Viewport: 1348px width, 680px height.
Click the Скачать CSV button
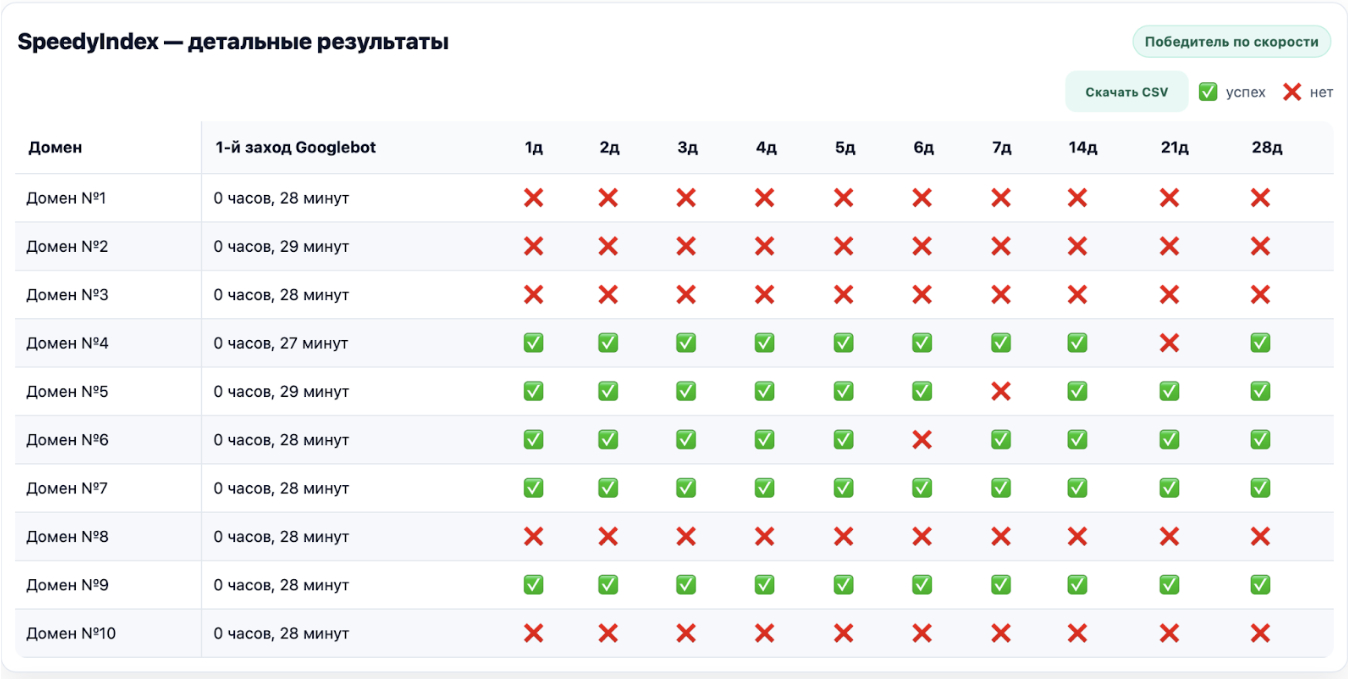1126,92
